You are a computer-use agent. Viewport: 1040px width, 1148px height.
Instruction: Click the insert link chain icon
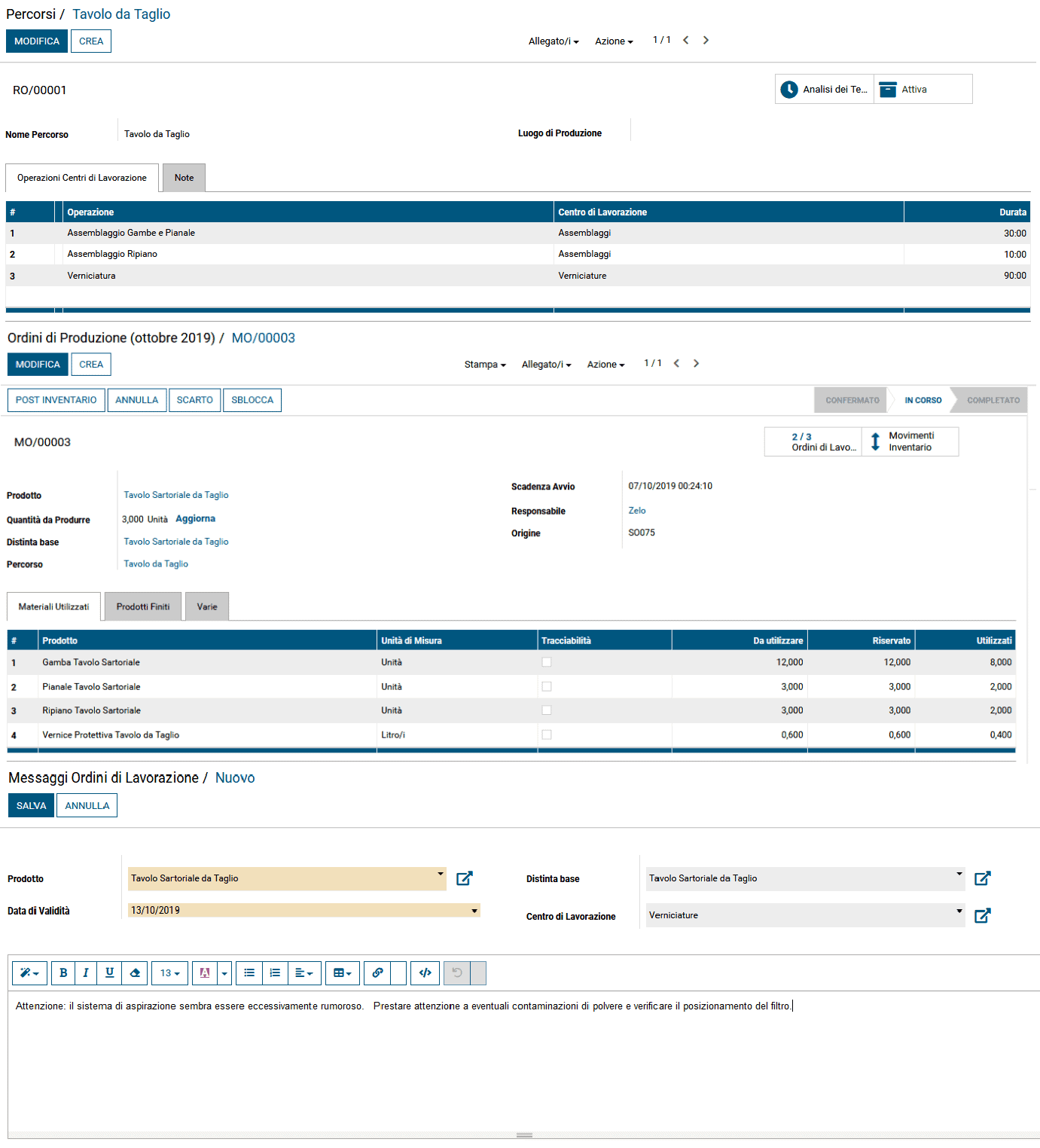pos(377,973)
